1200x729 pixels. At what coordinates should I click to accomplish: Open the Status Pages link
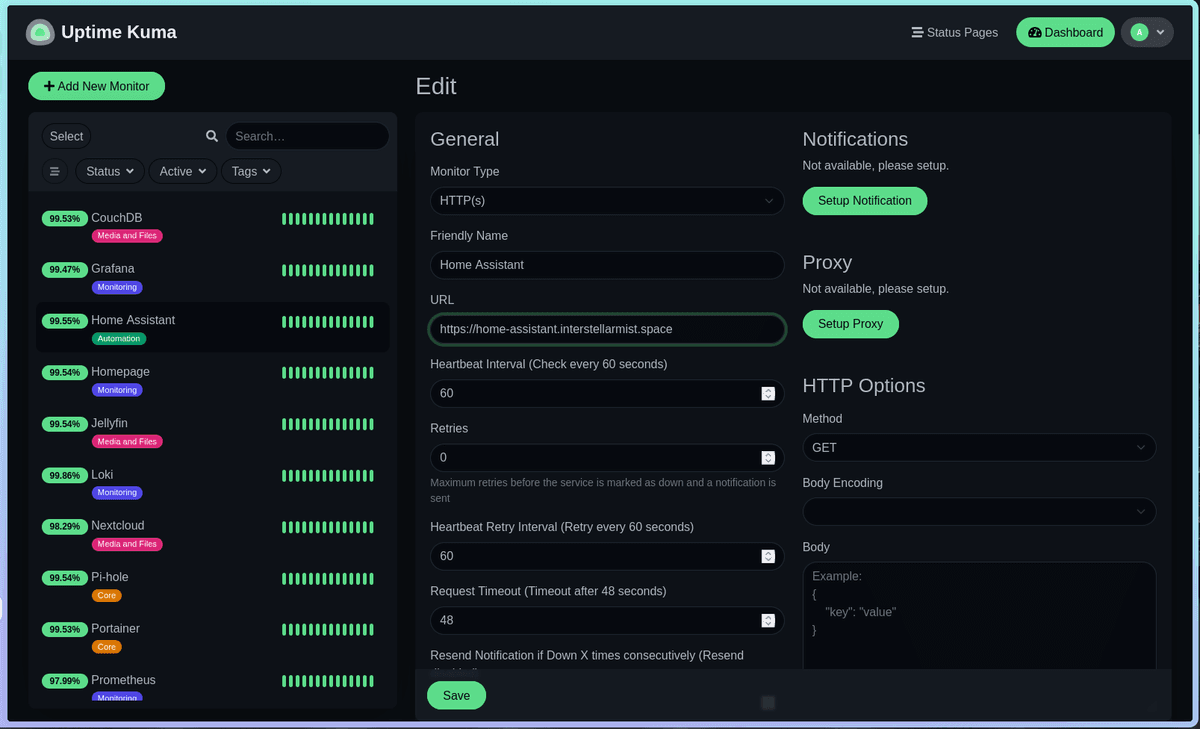955,32
